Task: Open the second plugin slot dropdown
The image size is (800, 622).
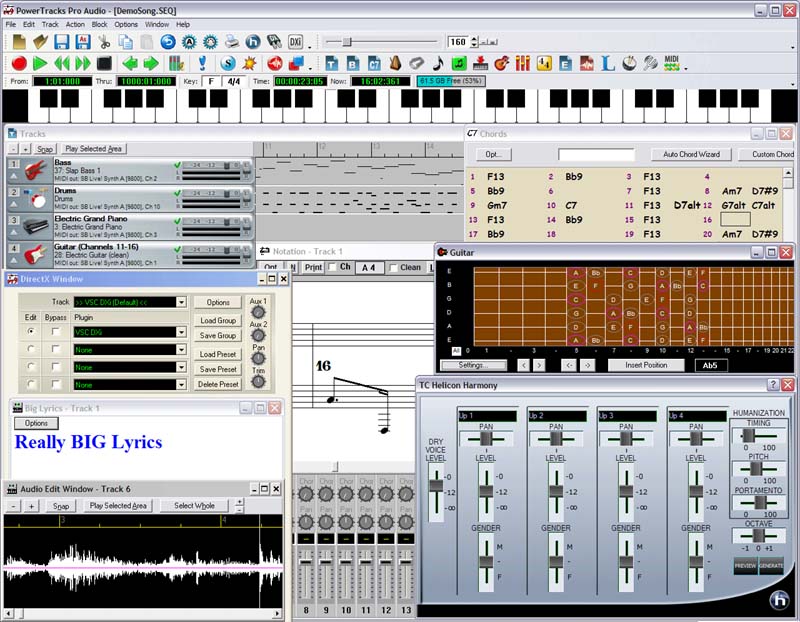Action: point(181,350)
